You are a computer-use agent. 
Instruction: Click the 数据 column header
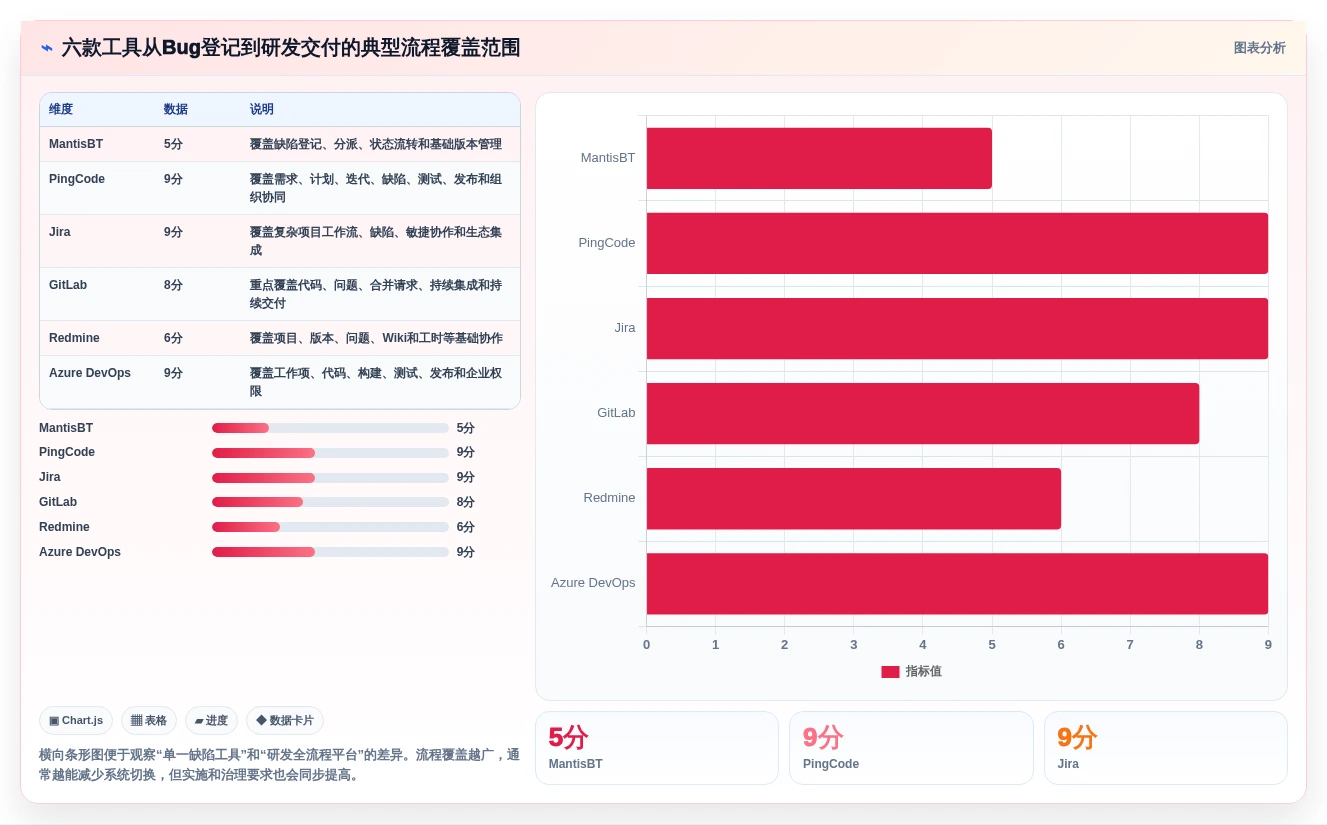176,109
